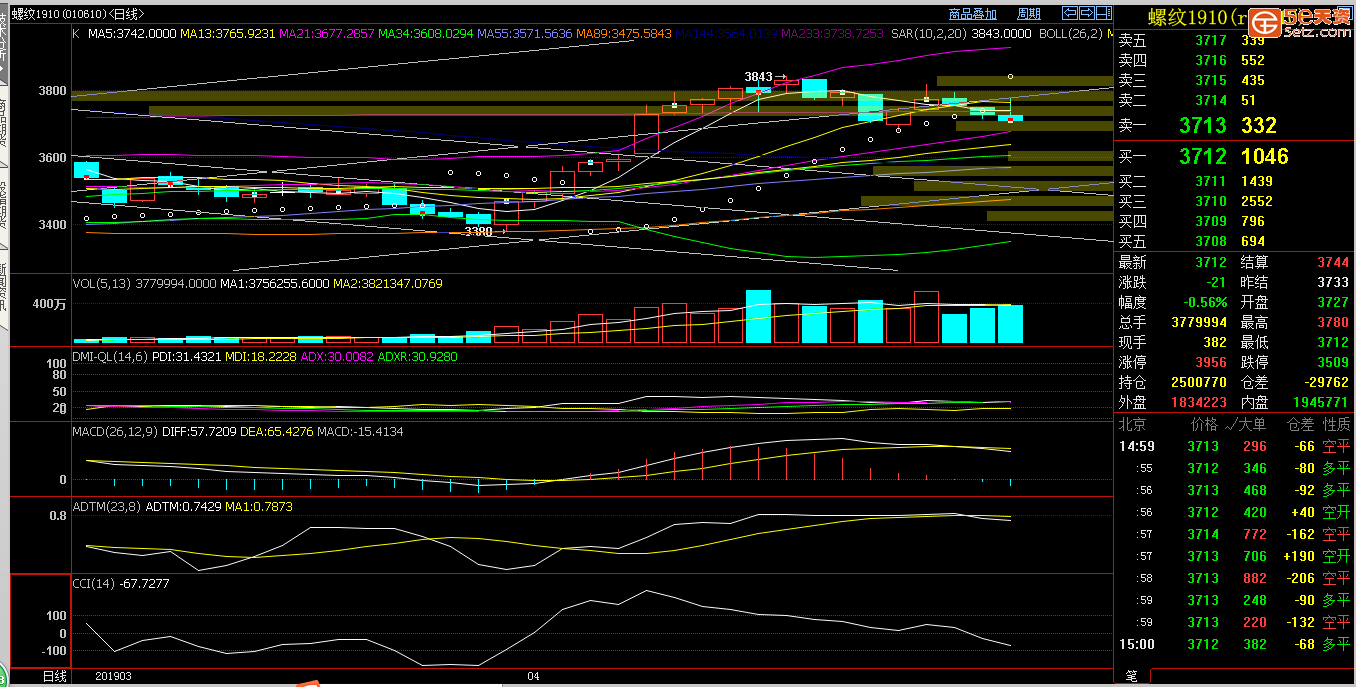
Task: Open the 周期 period link
Action: tap(1028, 14)
